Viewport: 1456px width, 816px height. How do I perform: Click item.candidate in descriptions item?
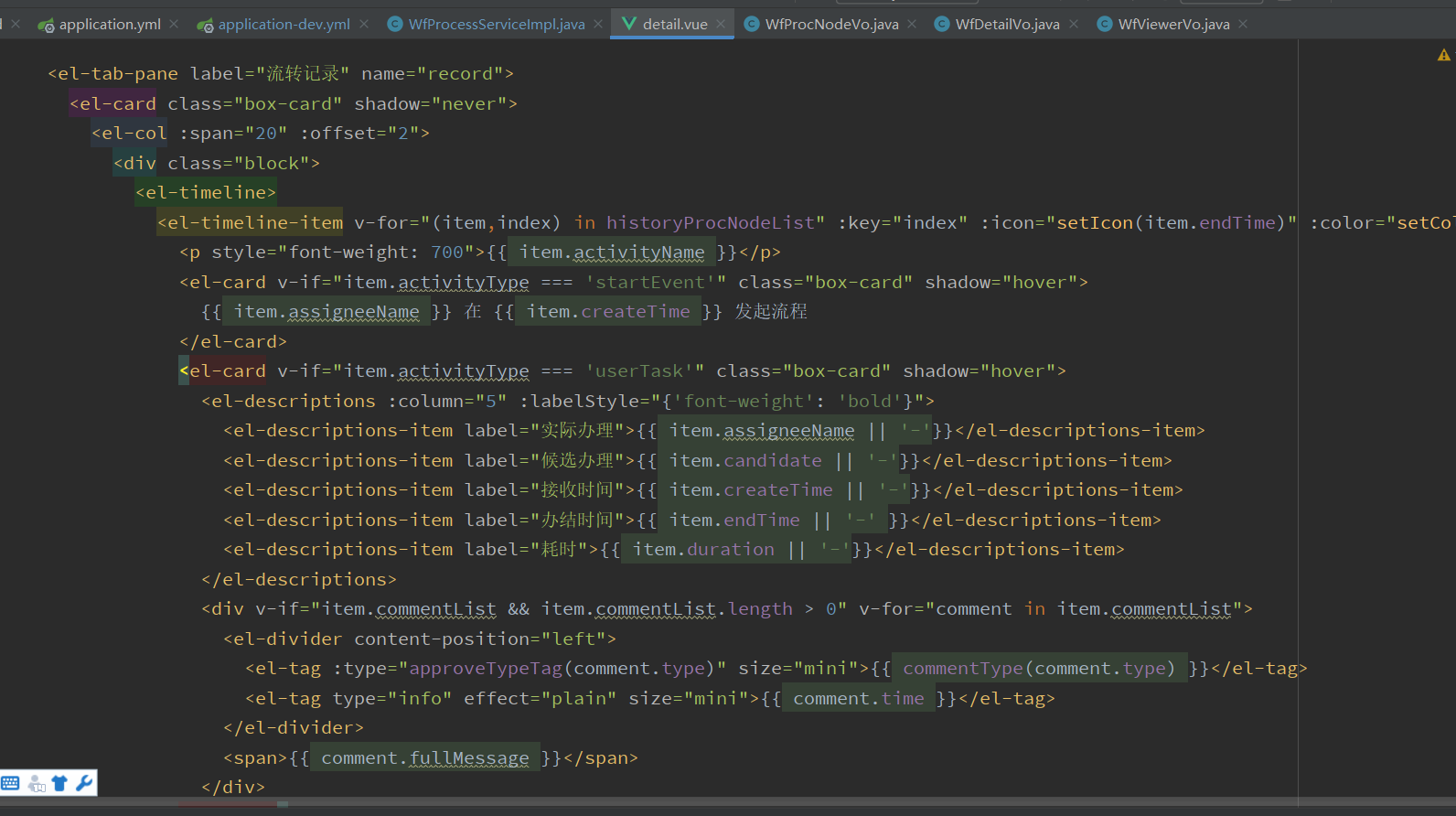pos(745,460)
